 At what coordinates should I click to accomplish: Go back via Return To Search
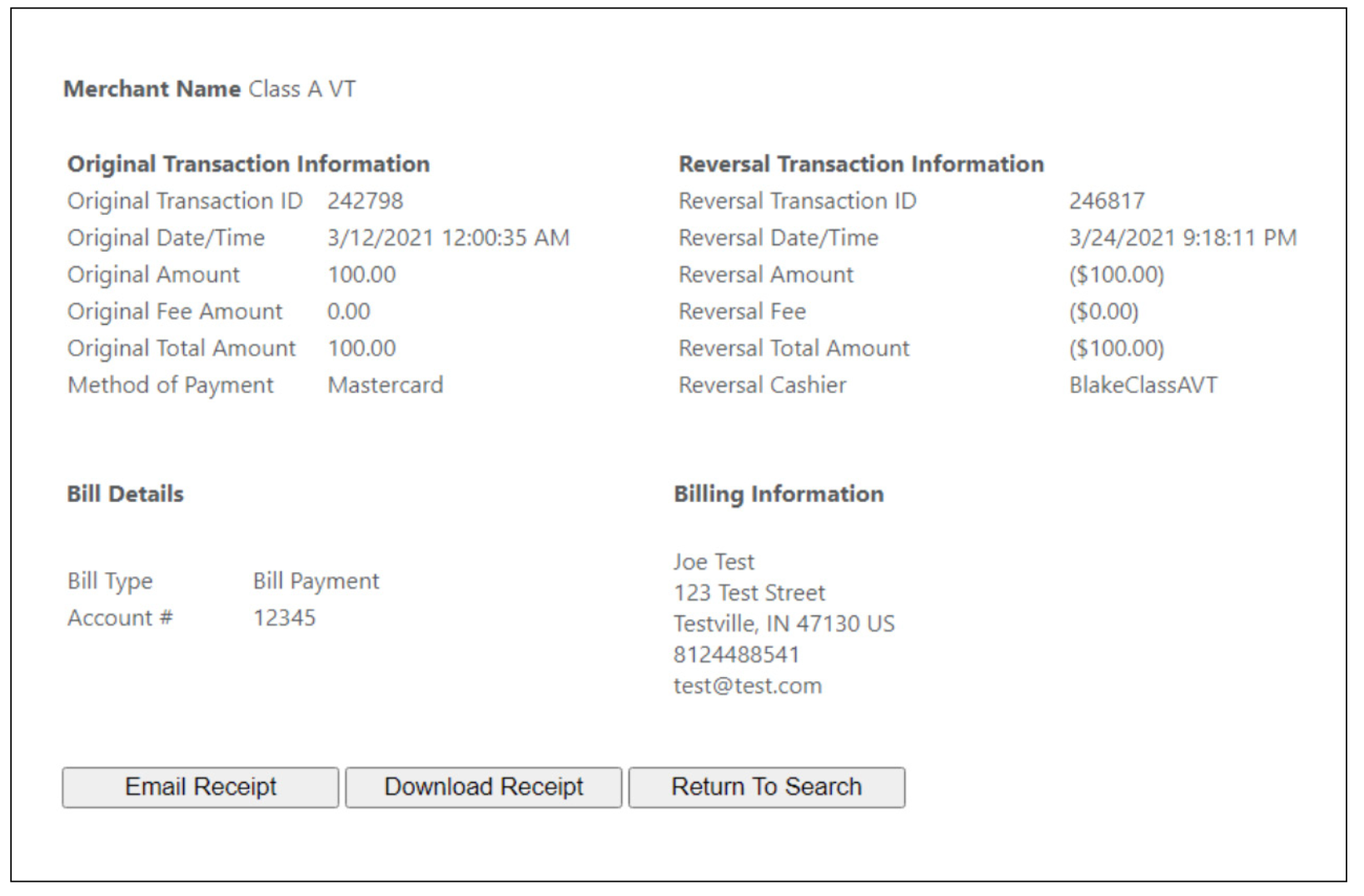766,787
